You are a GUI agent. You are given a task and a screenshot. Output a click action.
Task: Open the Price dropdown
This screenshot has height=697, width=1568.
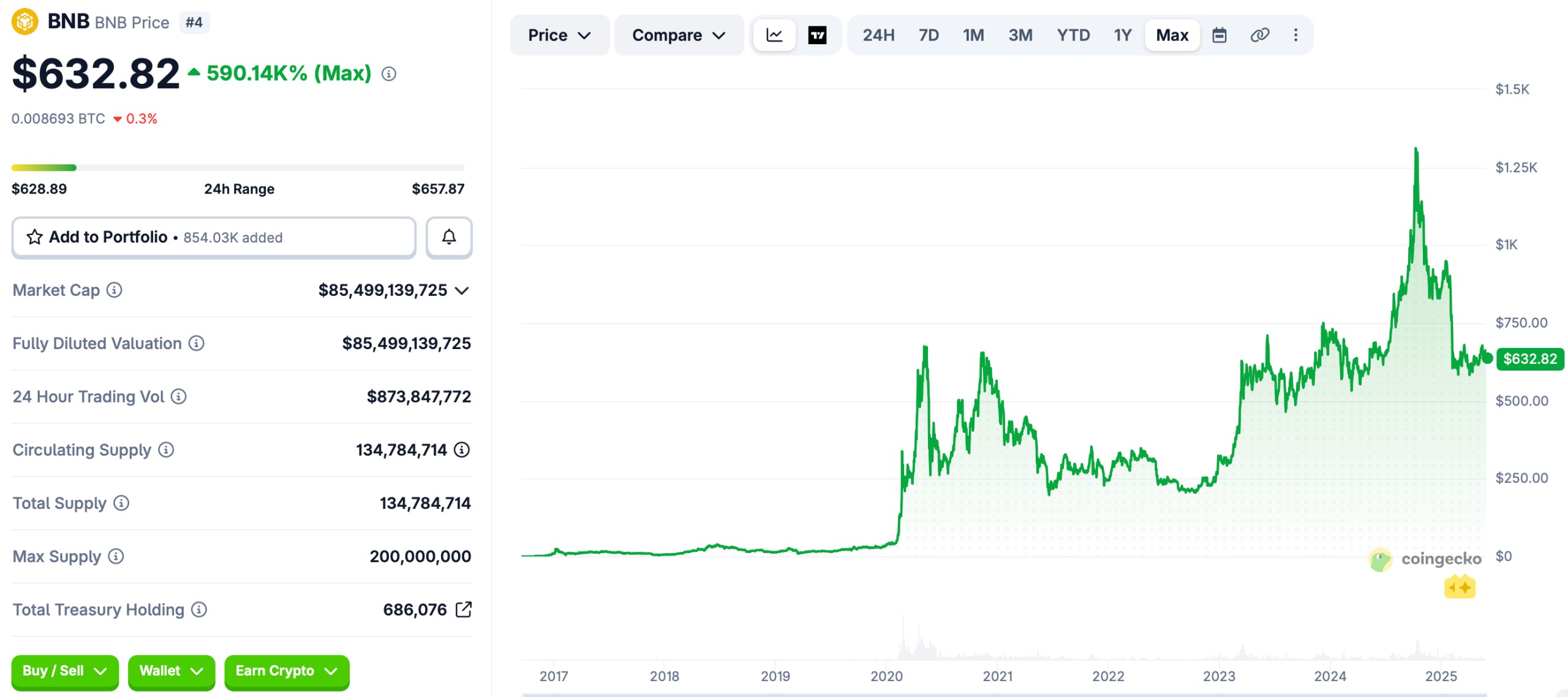coord(559,35)
